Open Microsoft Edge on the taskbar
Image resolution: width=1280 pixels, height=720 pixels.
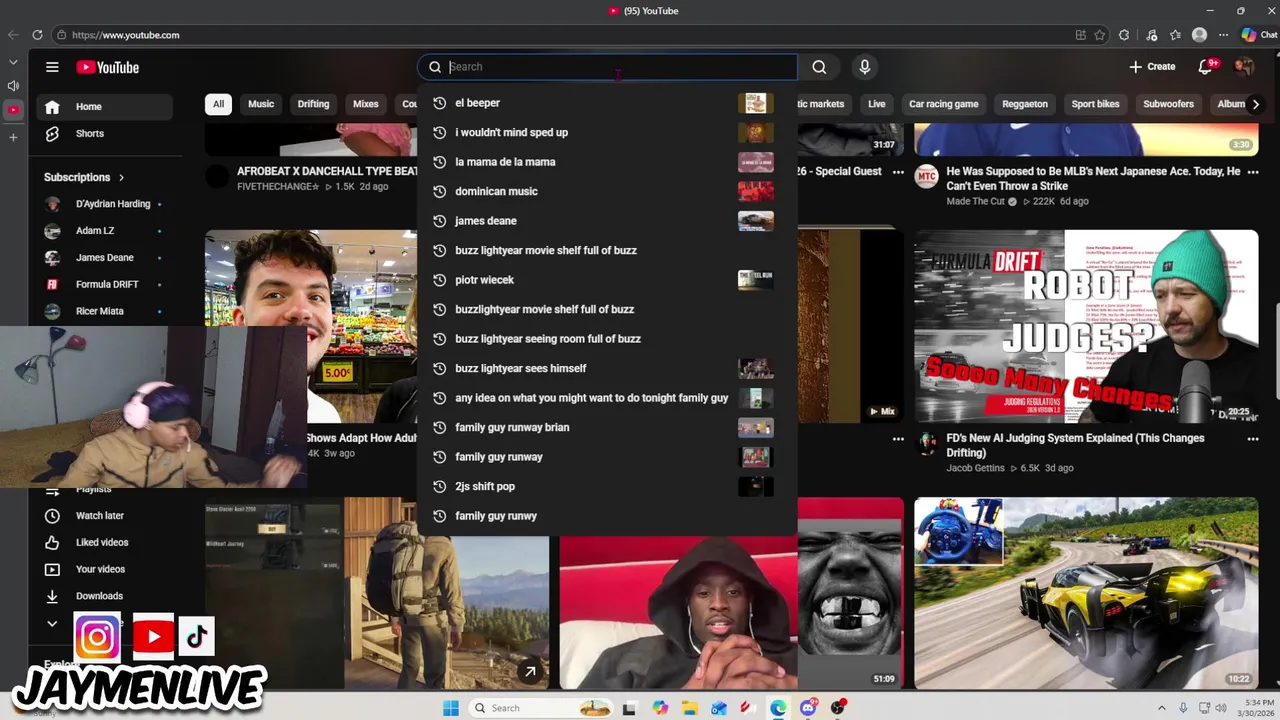pyautogui.click(x=778, y=708)
